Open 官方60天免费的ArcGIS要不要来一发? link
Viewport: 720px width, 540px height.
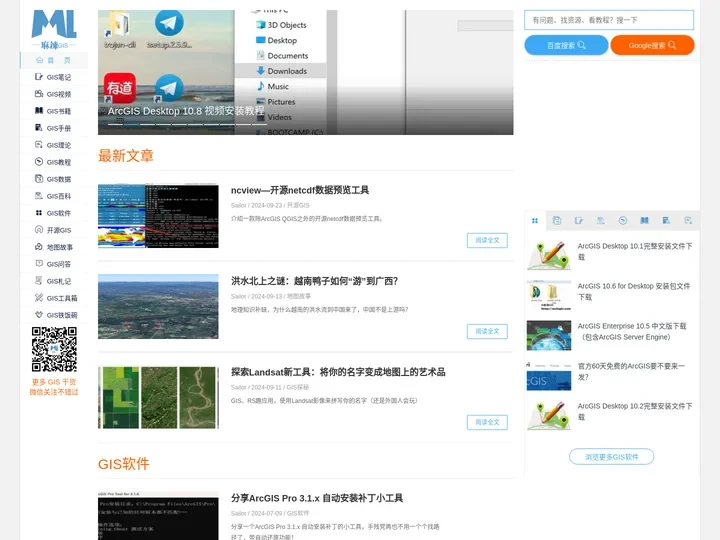tap(631, 371)
